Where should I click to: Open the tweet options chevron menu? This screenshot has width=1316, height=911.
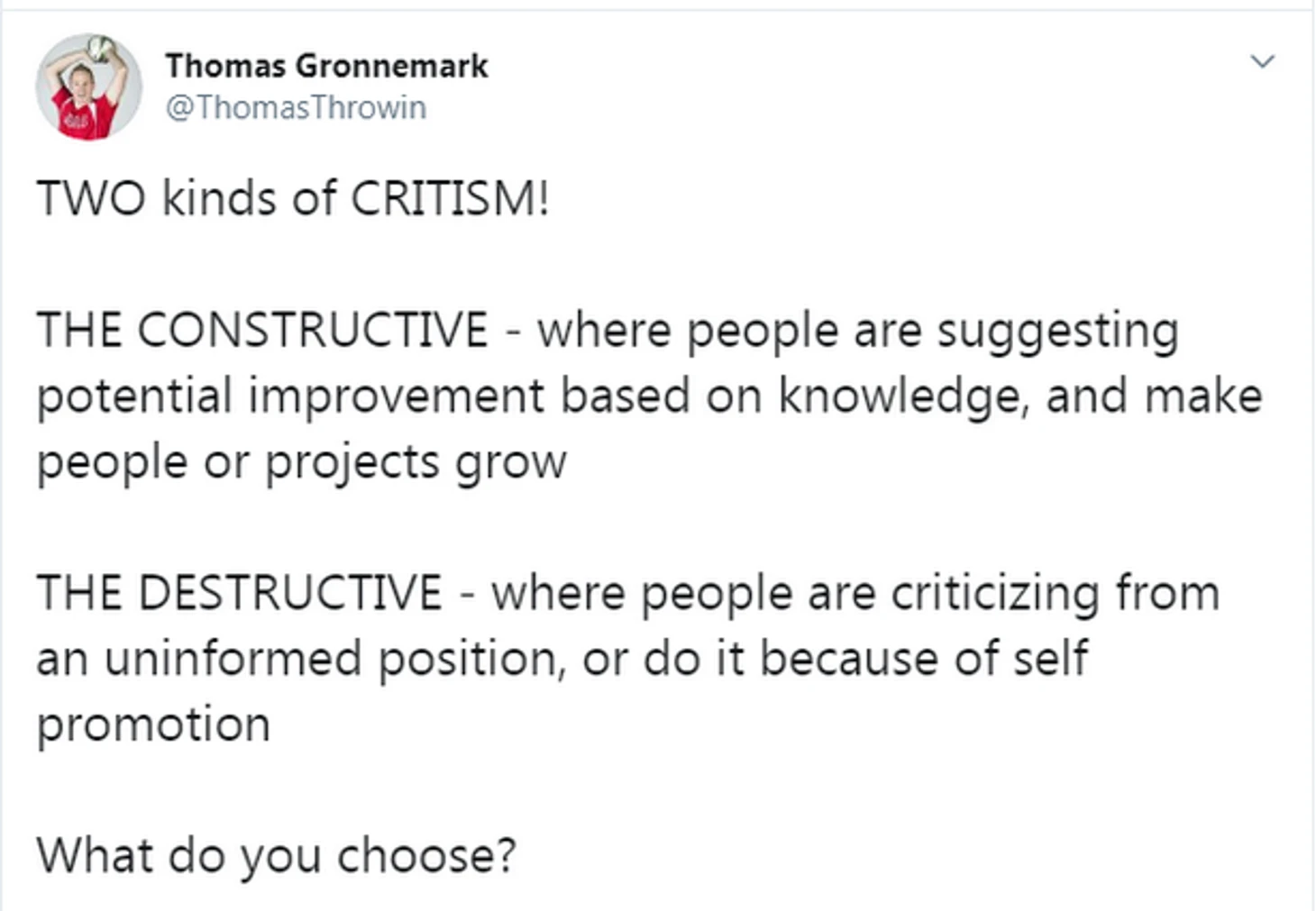(1263, 61)
